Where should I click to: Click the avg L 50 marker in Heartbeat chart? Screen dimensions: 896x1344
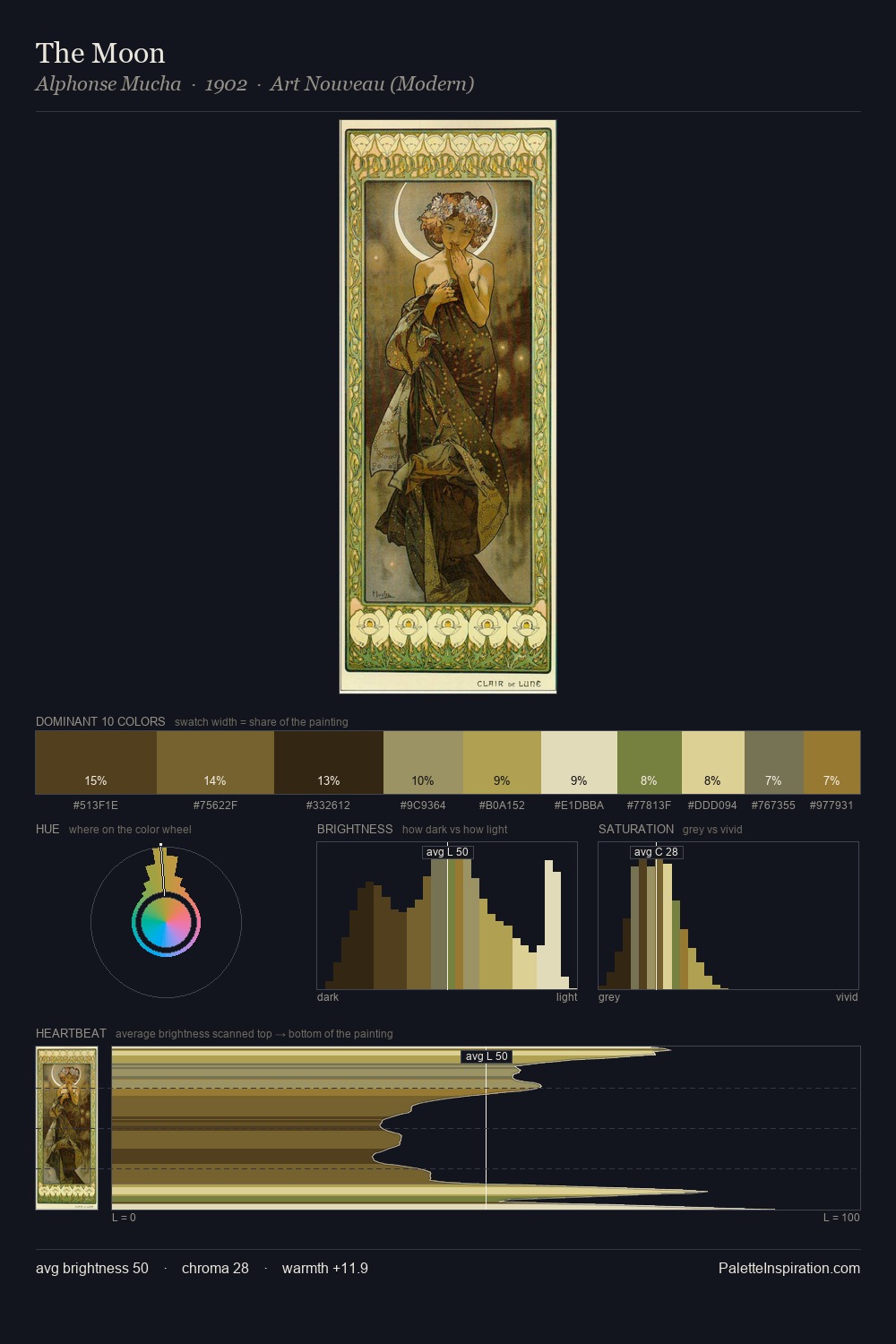(x=487, y=1056)
